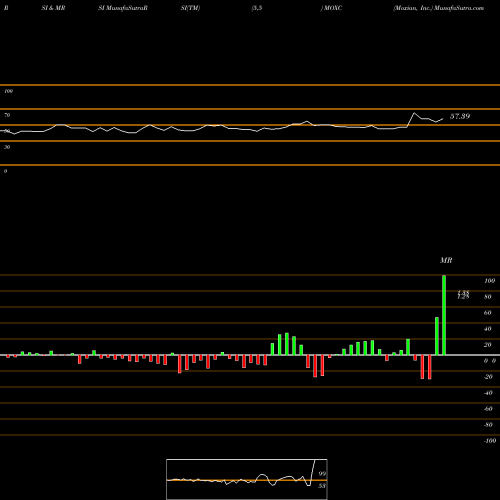
Task: Click the 80 label on the MR axis
Action: [x=488, y=297]
